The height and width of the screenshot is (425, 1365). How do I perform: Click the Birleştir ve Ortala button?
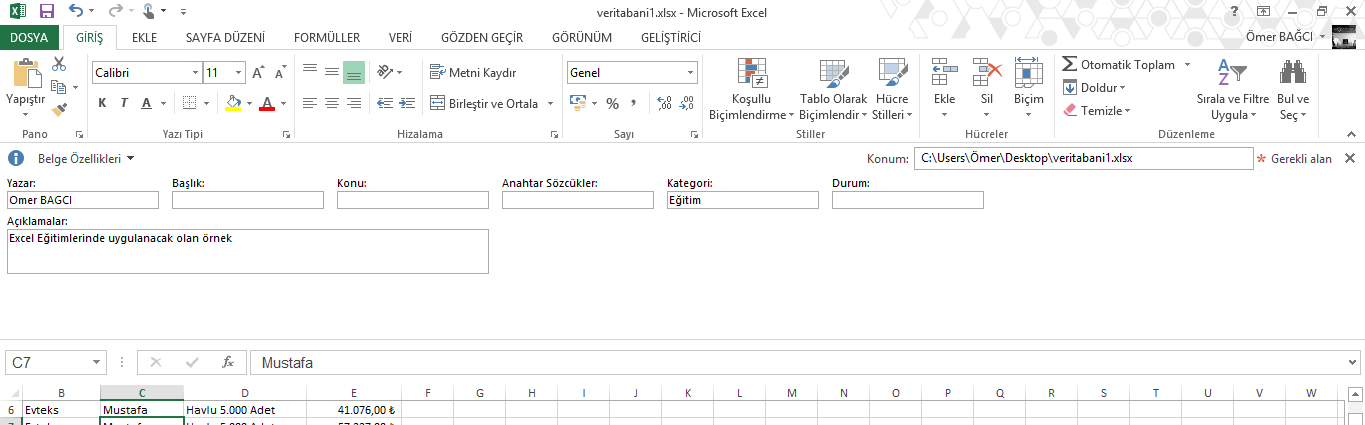tap(484, 103)
